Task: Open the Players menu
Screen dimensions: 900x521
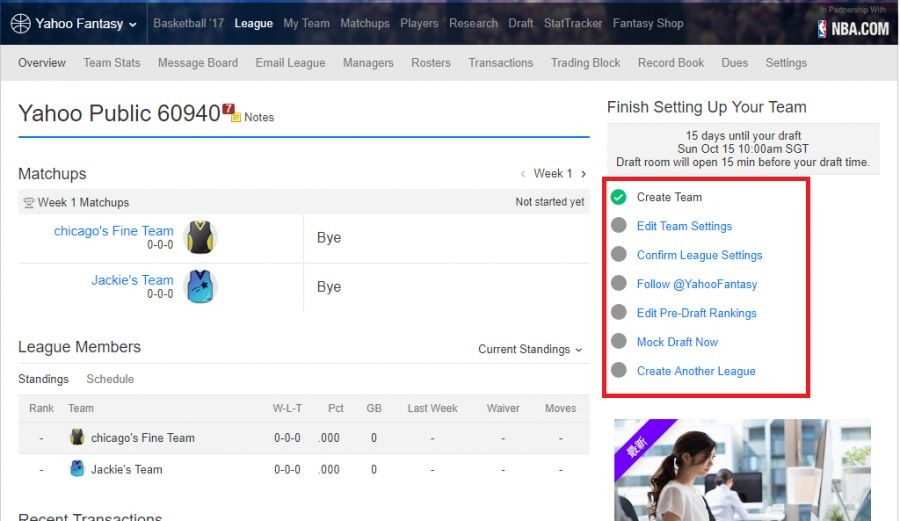Action: pos(419,24)
